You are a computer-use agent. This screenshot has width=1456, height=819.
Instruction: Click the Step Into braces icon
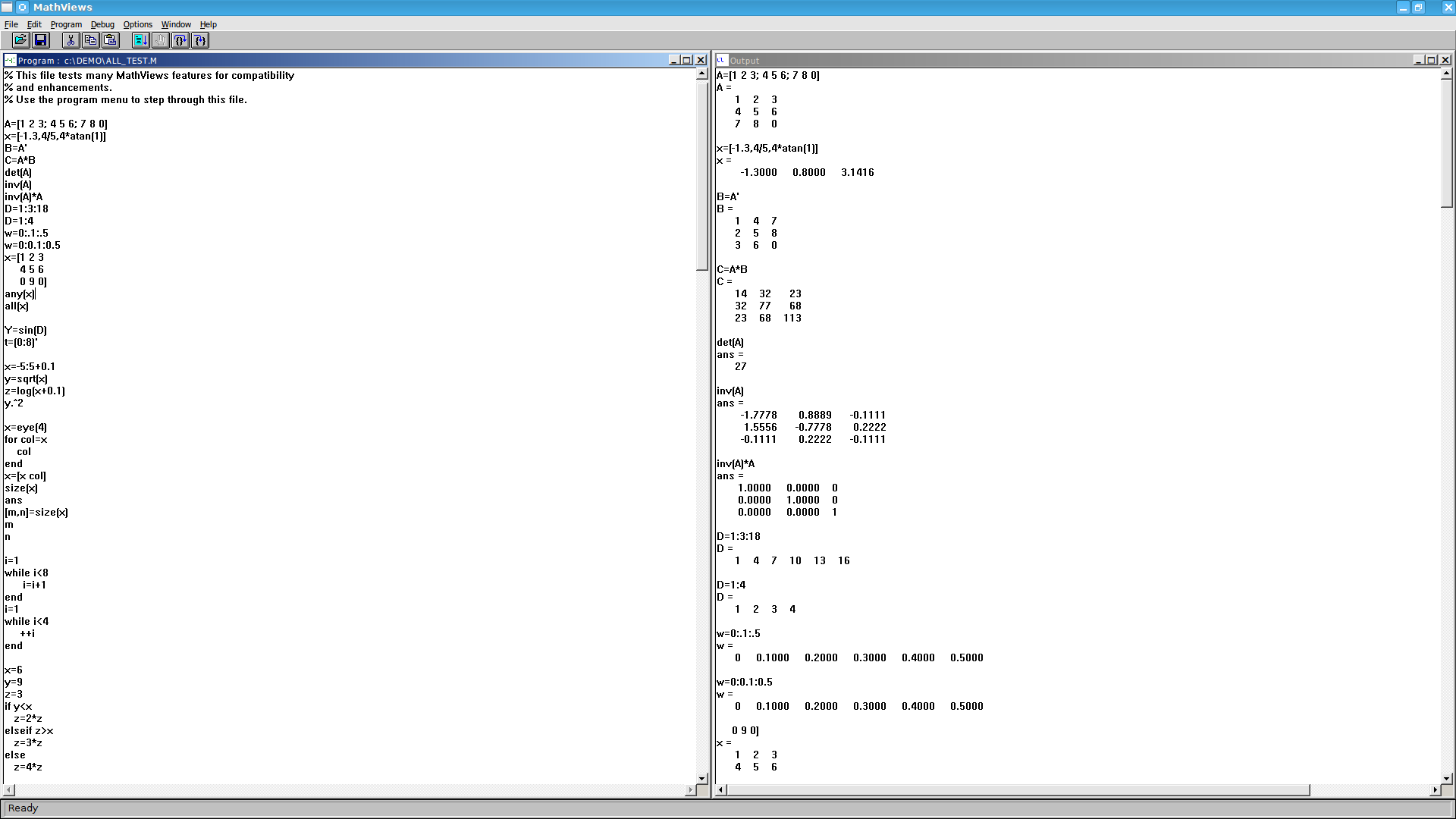click(199, 40)
